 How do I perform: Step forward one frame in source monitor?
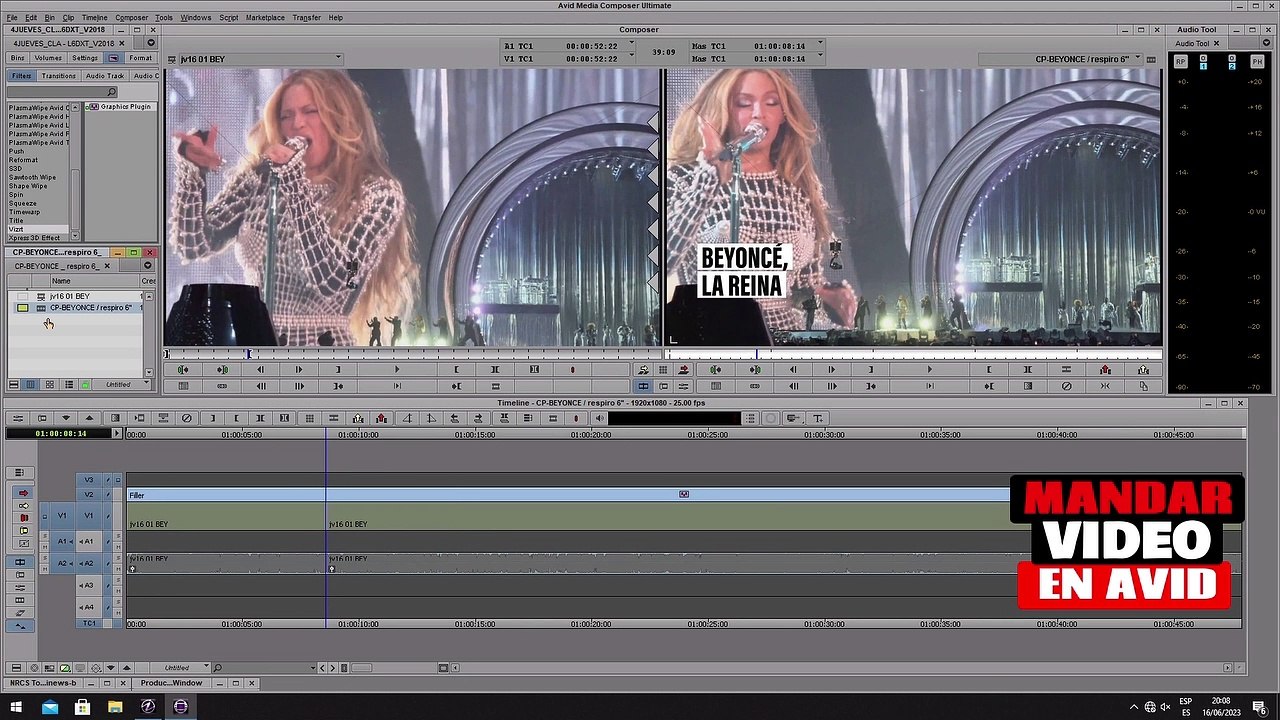(x=298, y=370)
